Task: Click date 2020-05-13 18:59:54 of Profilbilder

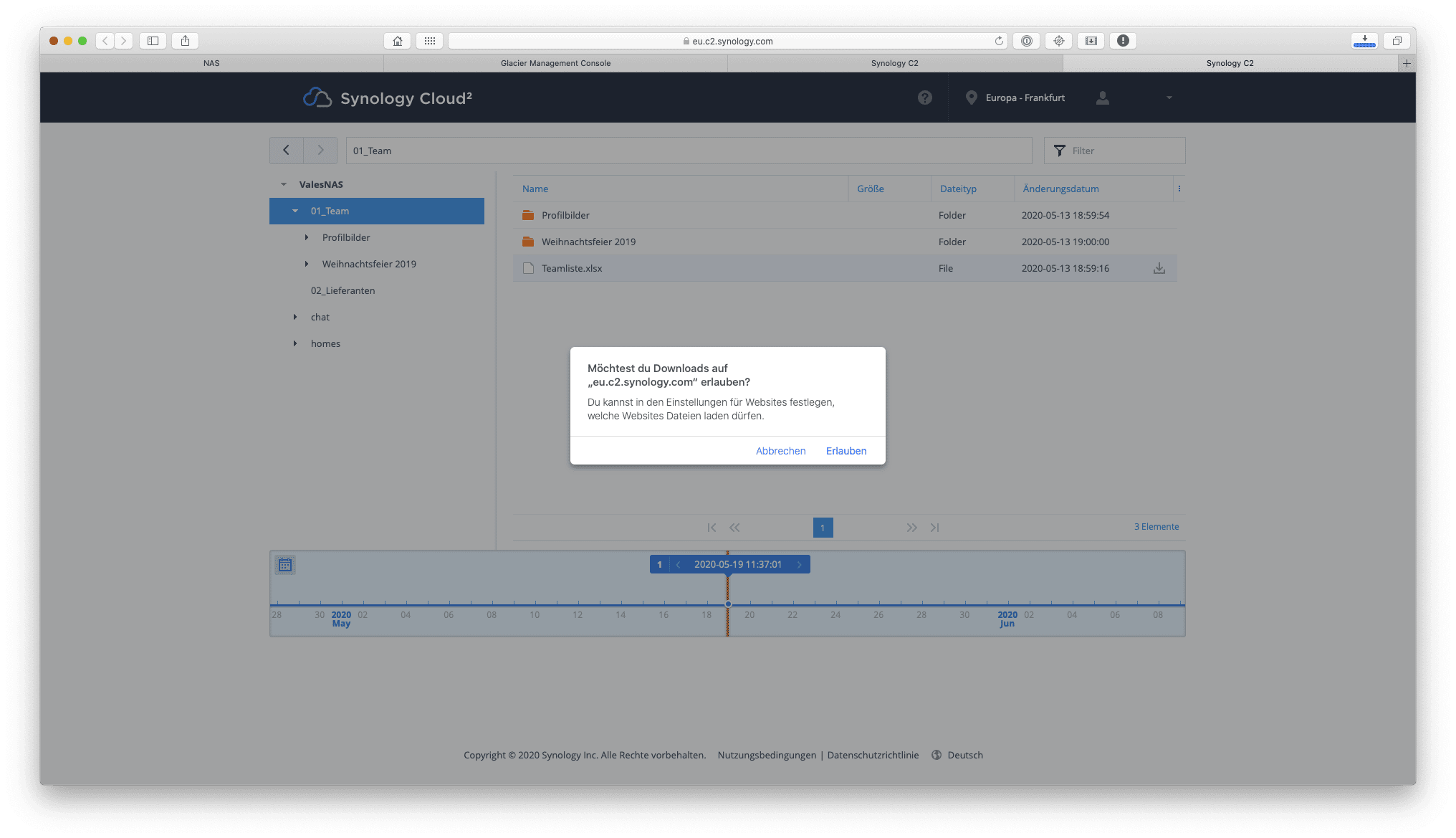Action: coord(1065,215)
